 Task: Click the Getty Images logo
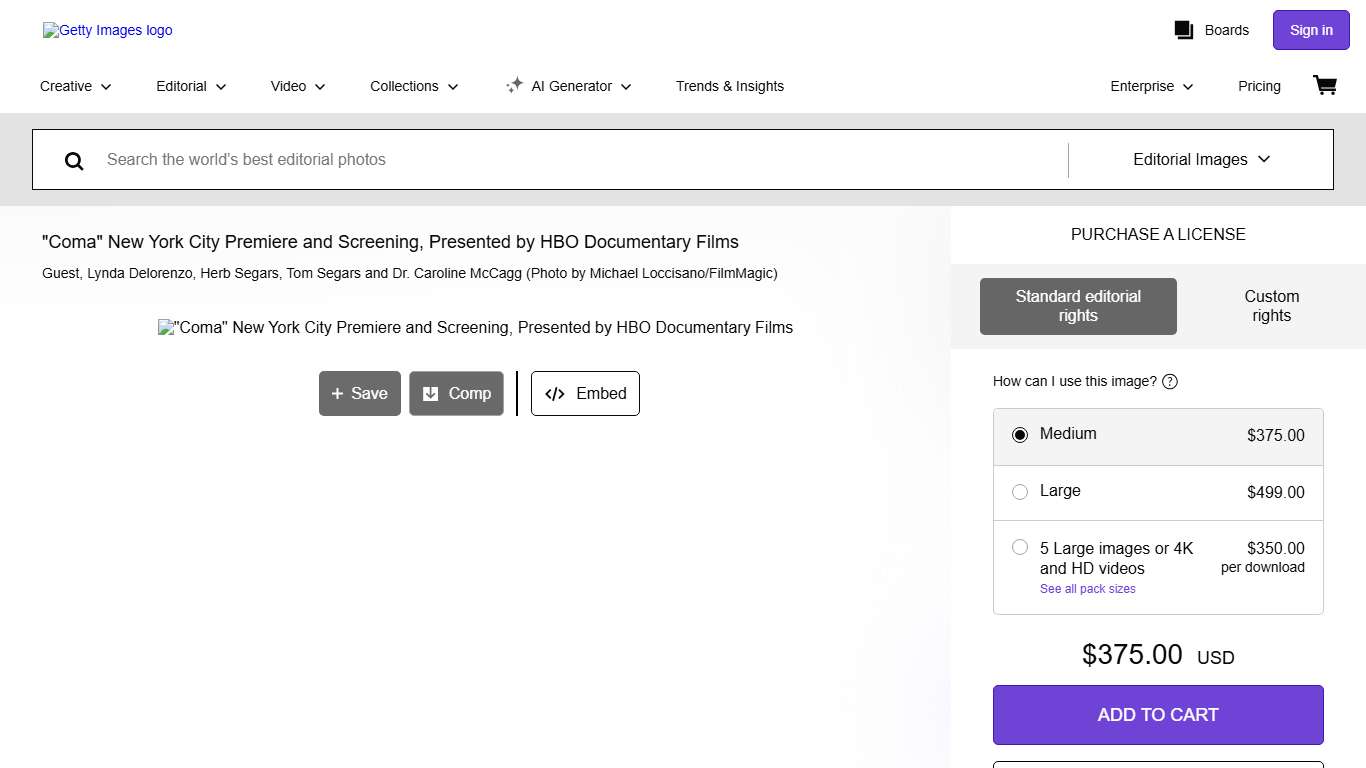(x=108, y=30)
